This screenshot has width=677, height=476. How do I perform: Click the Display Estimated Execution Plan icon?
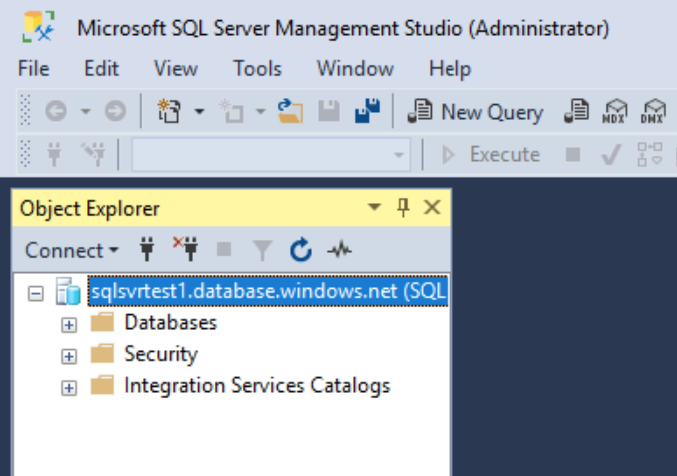(650, 154)
